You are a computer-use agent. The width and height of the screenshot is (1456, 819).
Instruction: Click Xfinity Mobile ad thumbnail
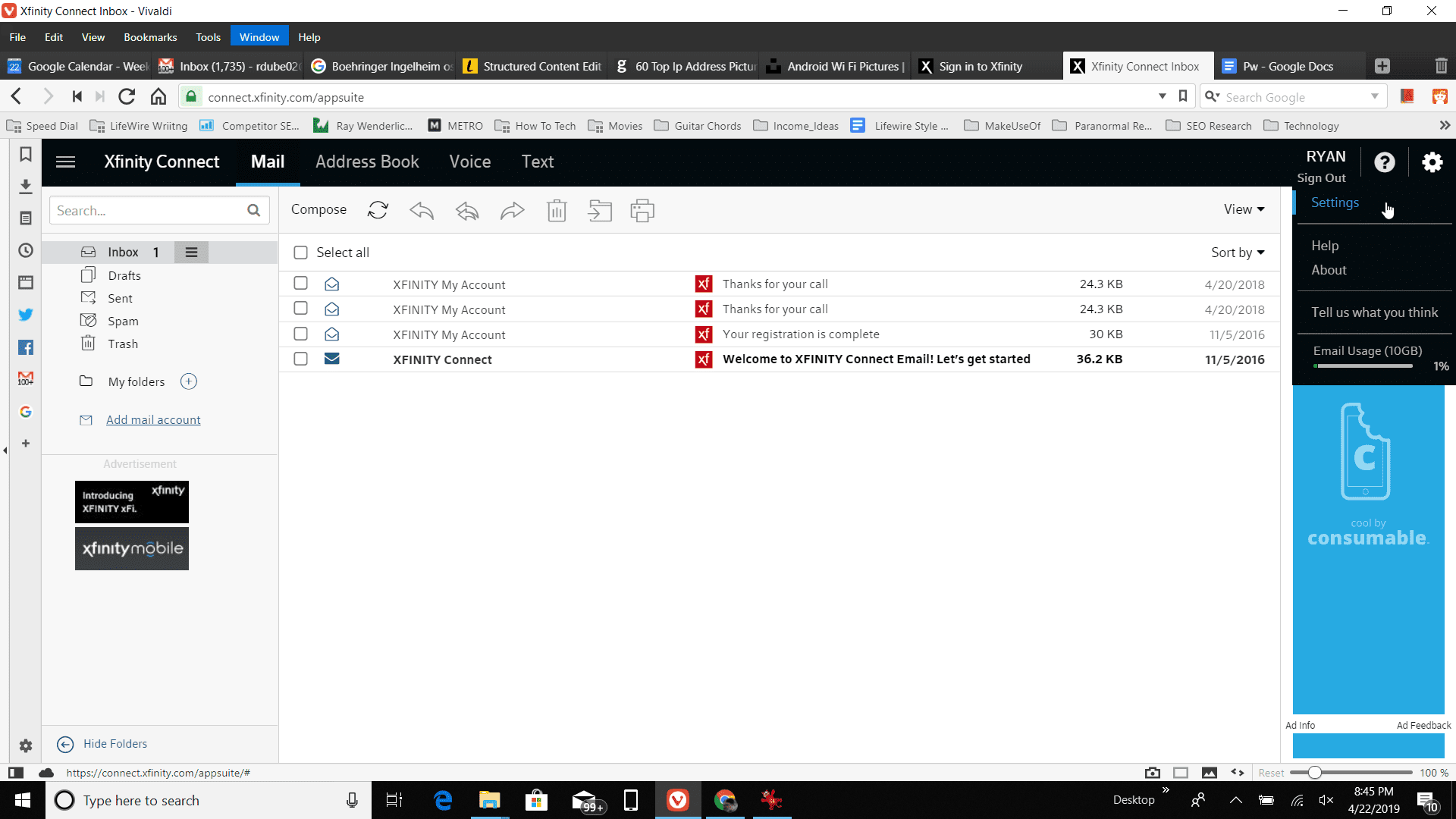[x=132, y=548]
